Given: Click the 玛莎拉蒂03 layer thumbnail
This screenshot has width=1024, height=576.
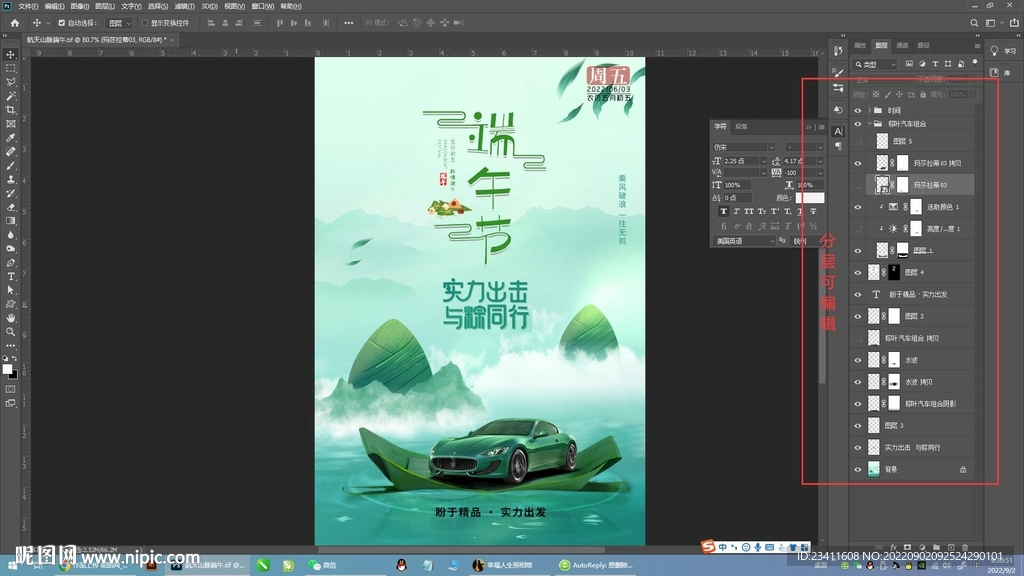Looking at the screenshot, I should (882, 183).
